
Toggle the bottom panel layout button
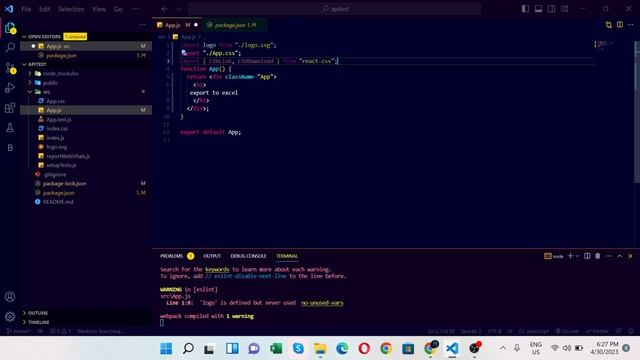coord(538,9)
